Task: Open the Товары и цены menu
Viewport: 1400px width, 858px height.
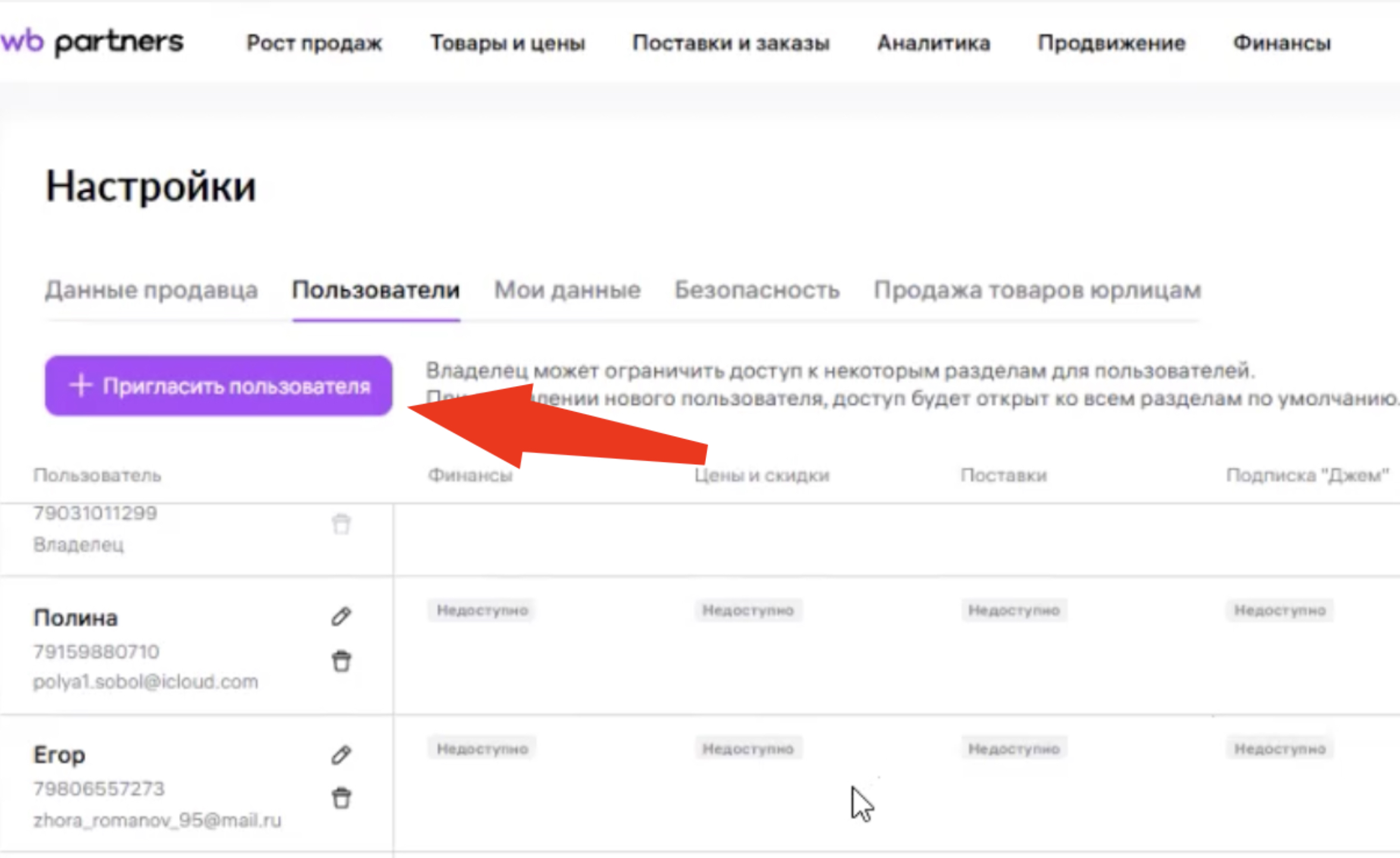Action: pos(508,43)
